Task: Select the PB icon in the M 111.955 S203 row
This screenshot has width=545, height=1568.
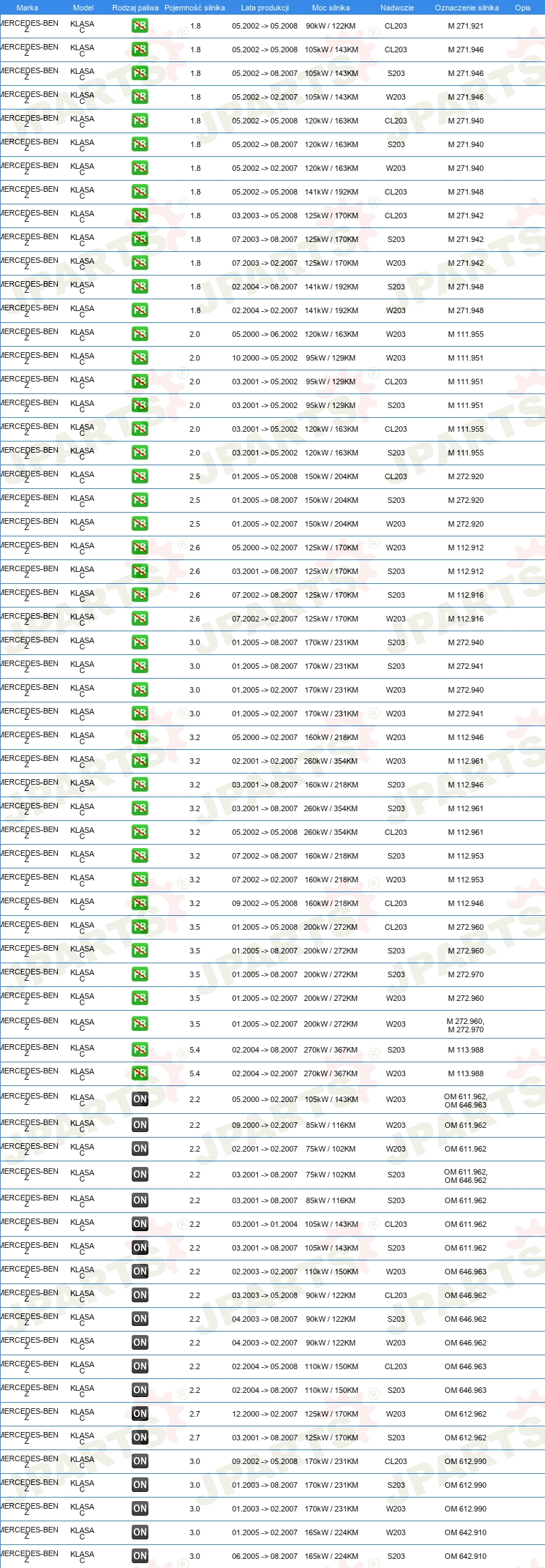Action: coord(140,453)
